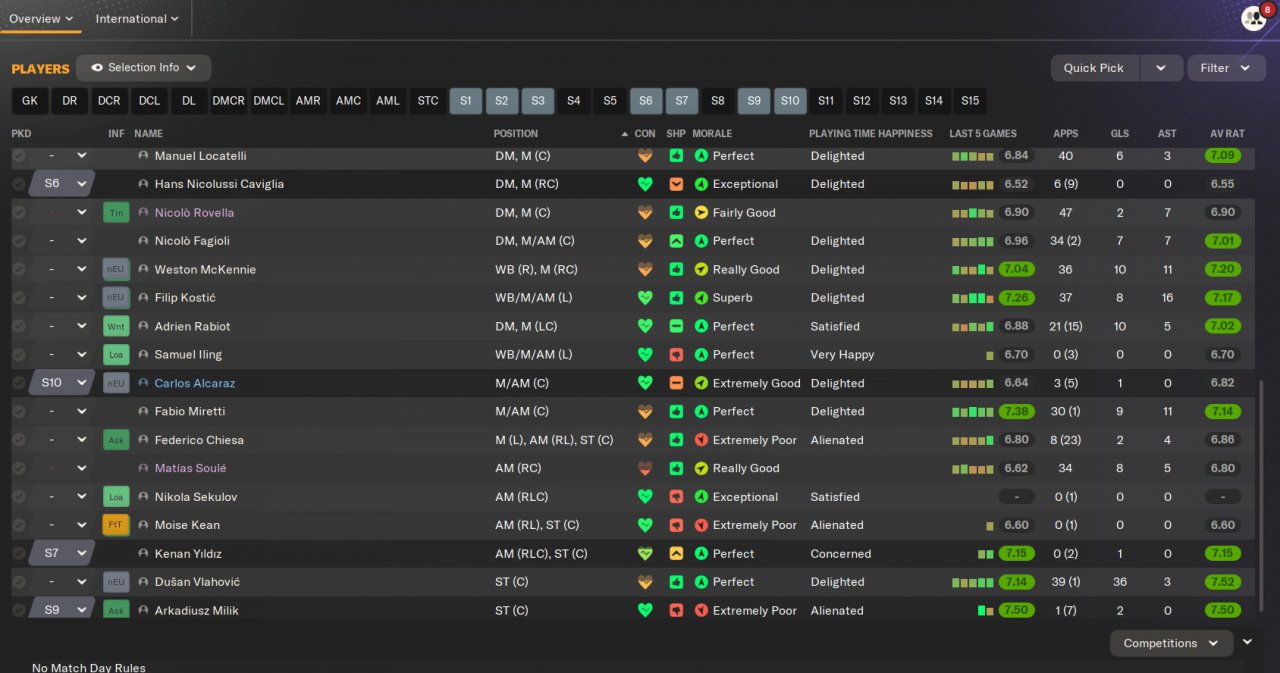This screenshot has width=1280, height=673.
Task: Open the Overview tab menu
Action: pyautogui.click(x=41, y=19)
